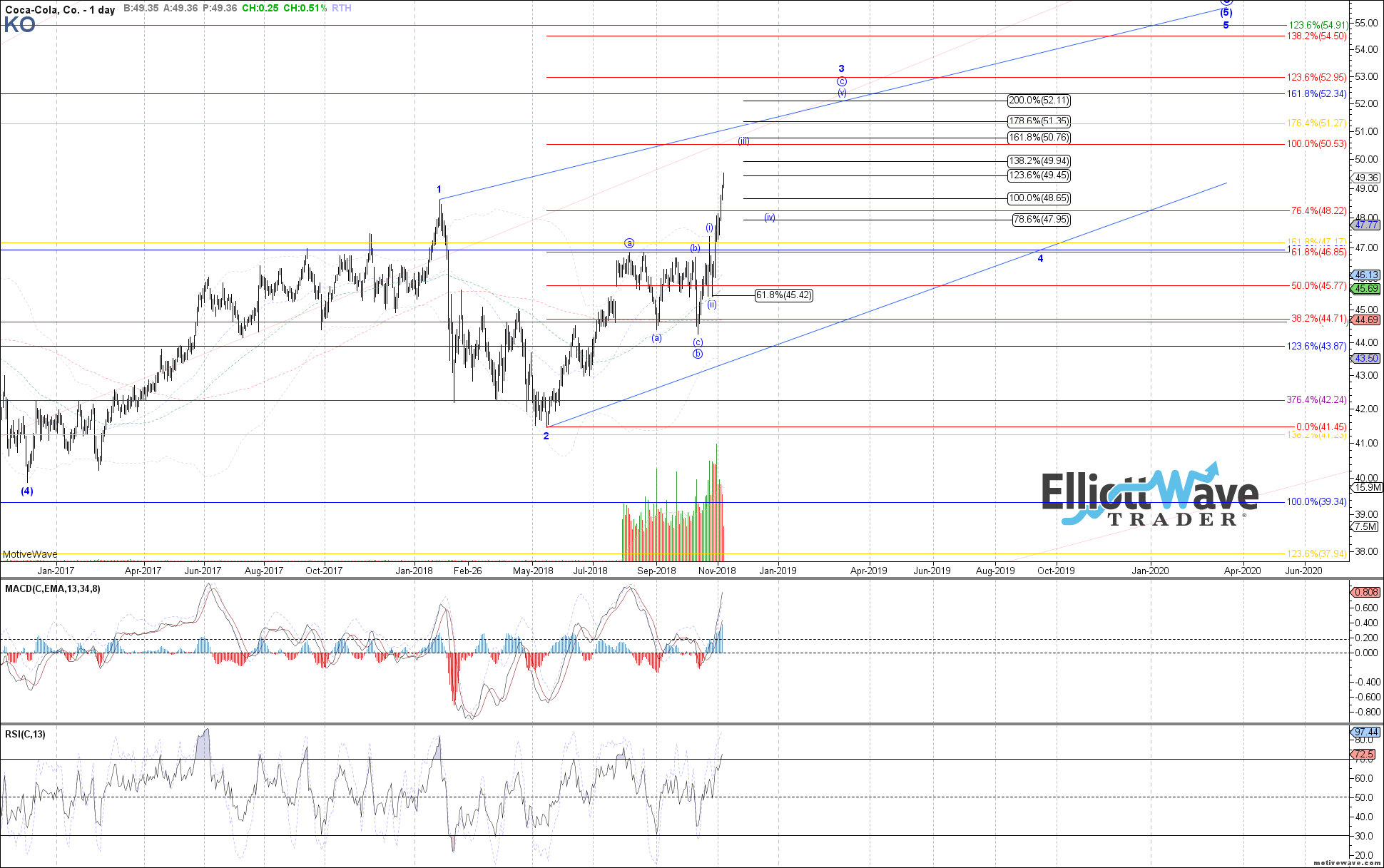Click the B:49.35 bid readout
The width and height of the screenshot is (1384, 868).
click(141, 9)
